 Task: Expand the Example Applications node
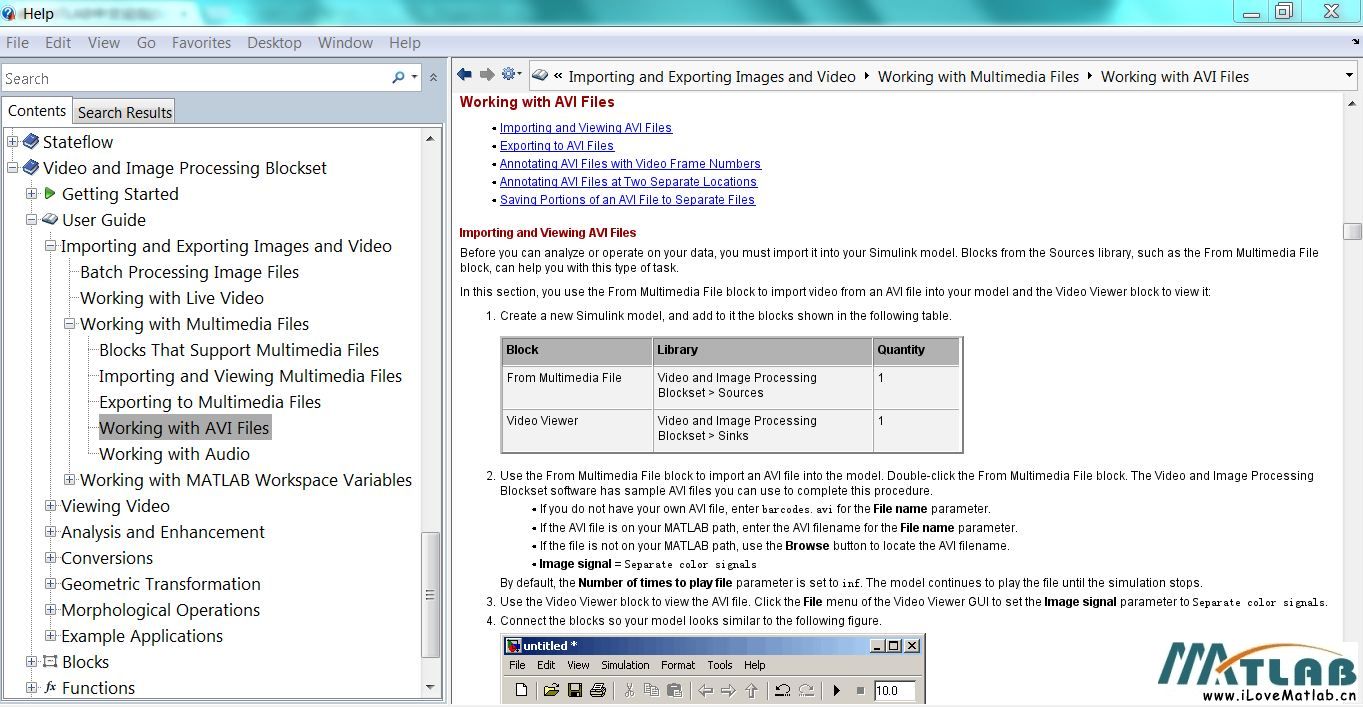pyautogui.click(x=50, y=636)
